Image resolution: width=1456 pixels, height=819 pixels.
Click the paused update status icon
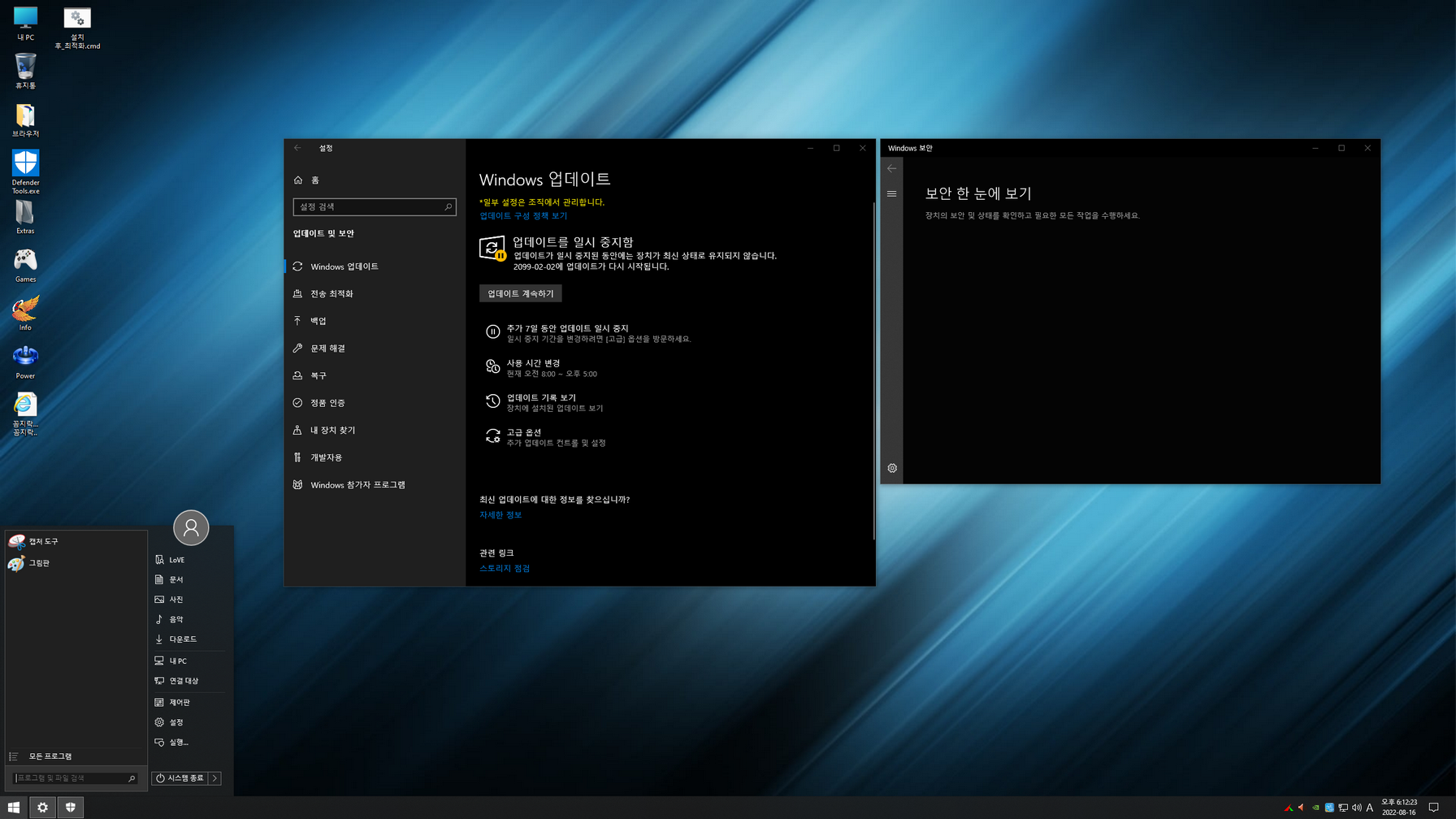(492, 249)
